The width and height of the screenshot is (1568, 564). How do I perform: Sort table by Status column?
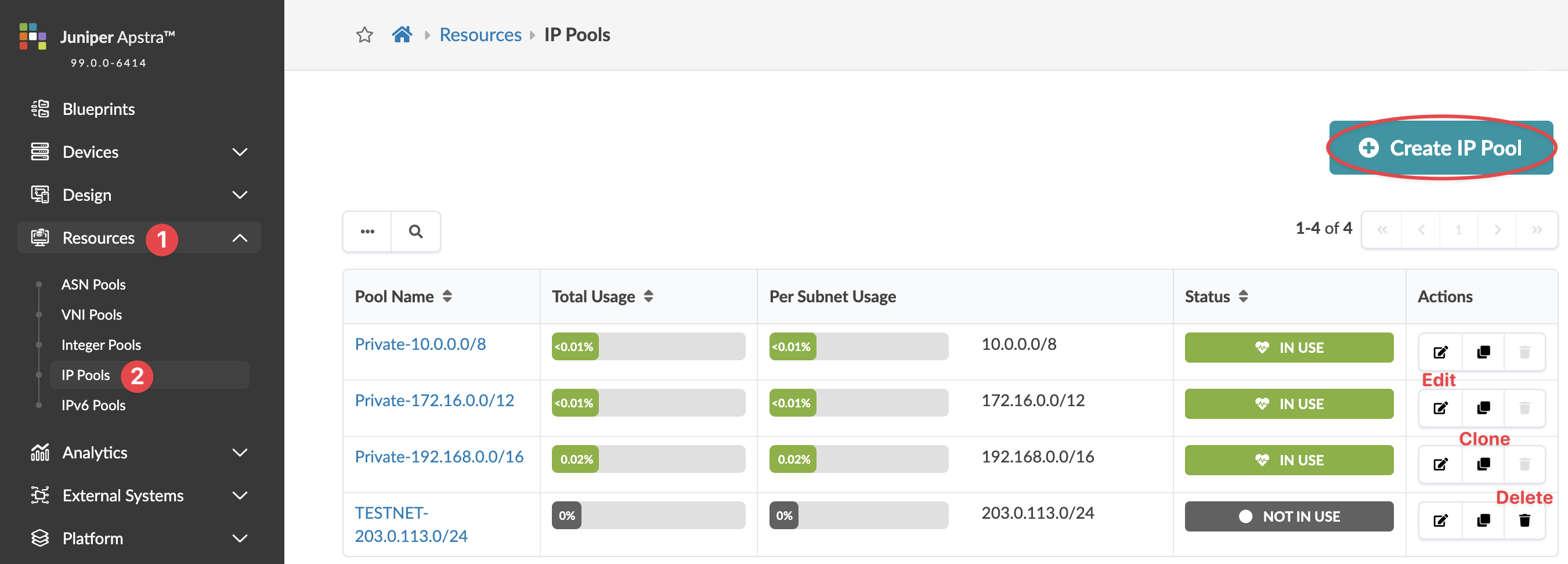click(1244, 297)
